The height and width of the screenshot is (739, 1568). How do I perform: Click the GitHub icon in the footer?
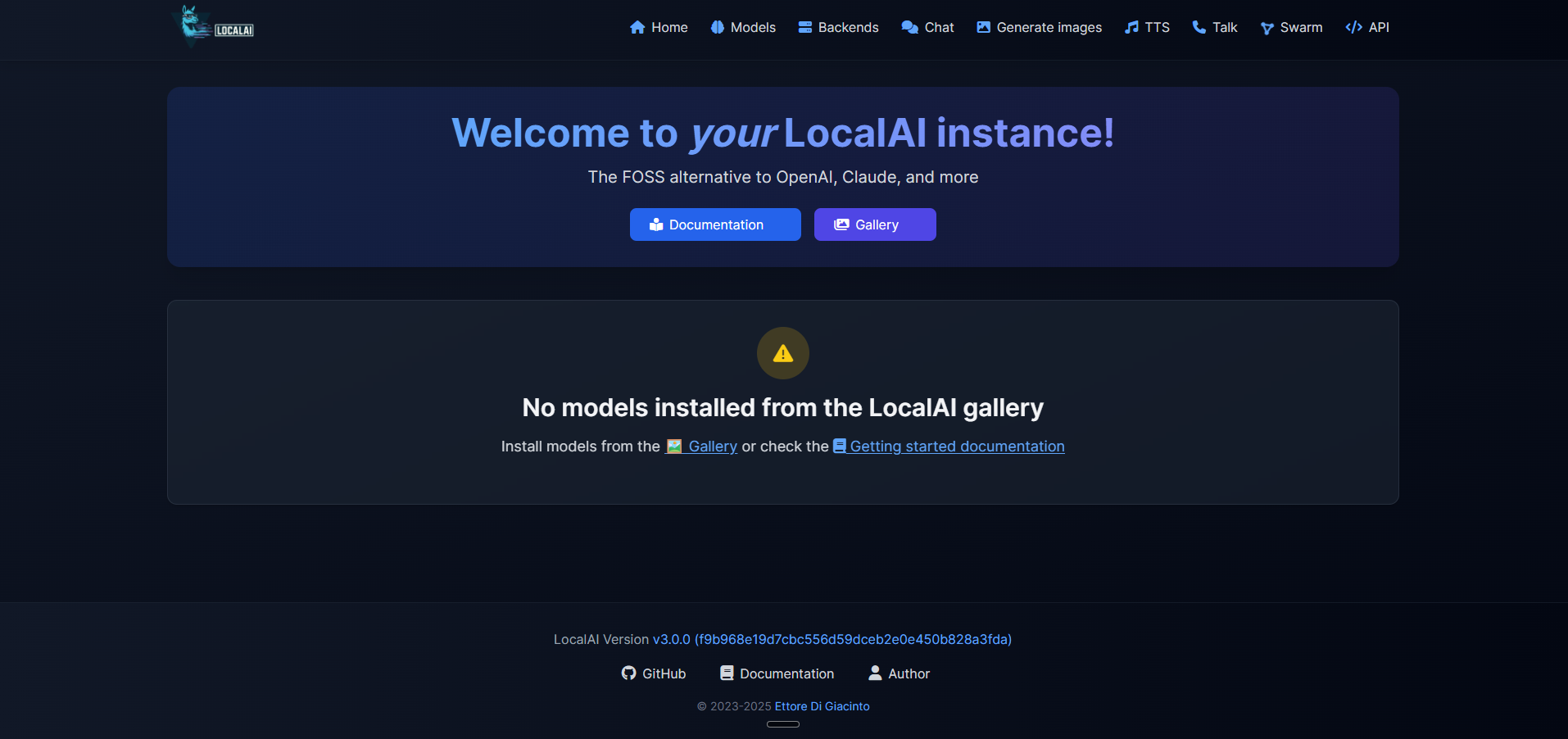tap(628, 673)
